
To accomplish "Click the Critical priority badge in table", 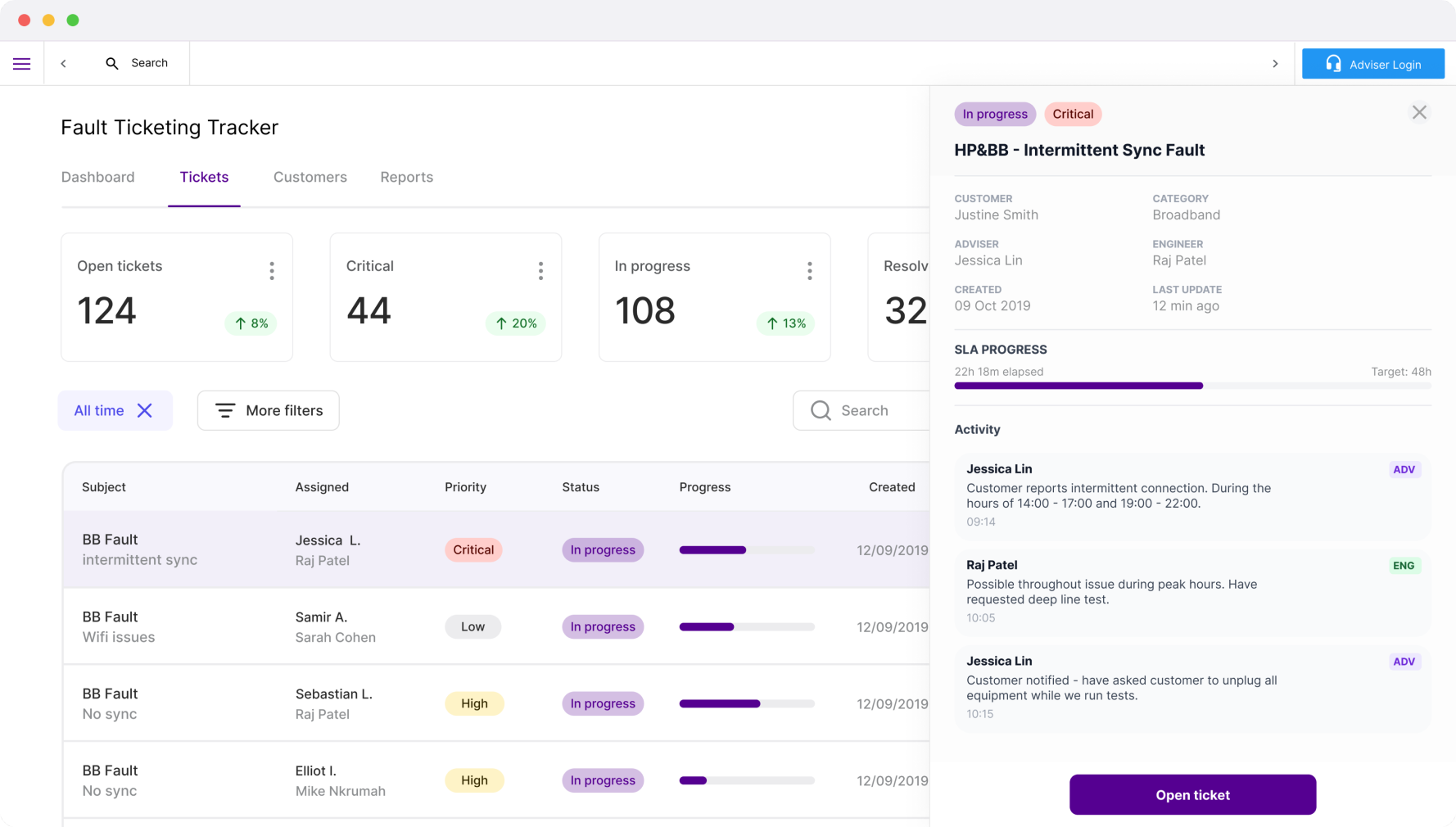I will [x=473, y=550].
